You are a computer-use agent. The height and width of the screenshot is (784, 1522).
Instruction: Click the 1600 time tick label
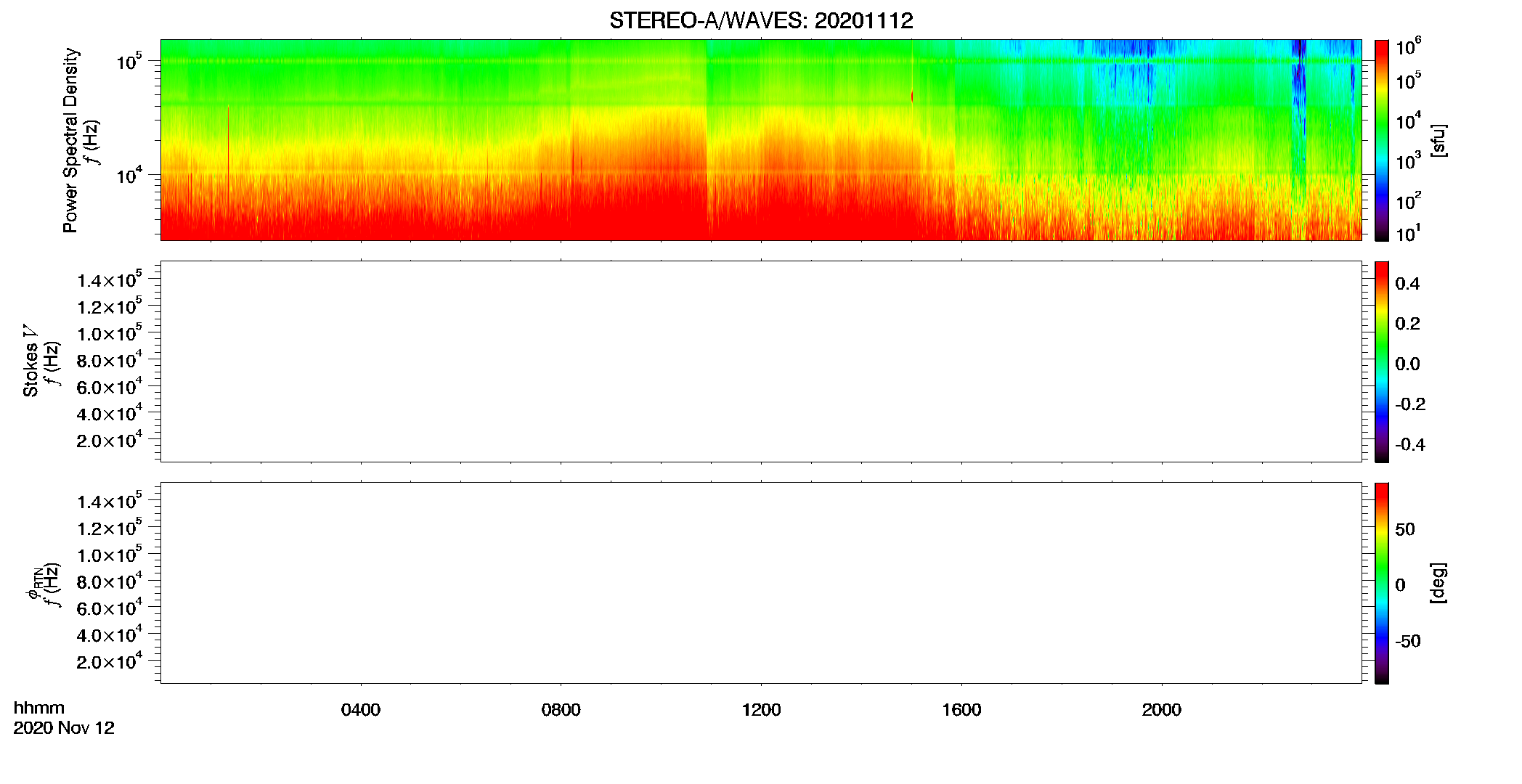(x=961, y=710)
